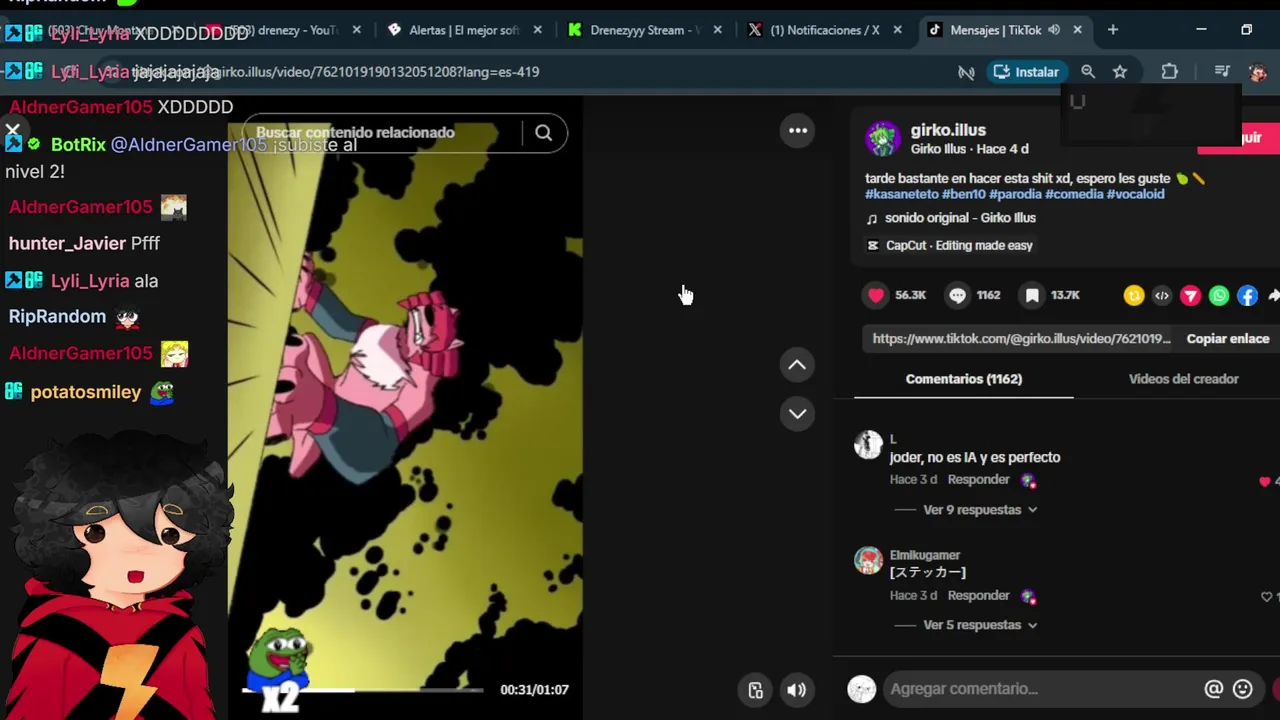Open the #kasaneteto hashtag
1280x720 pixels.
tap(901, 194)
